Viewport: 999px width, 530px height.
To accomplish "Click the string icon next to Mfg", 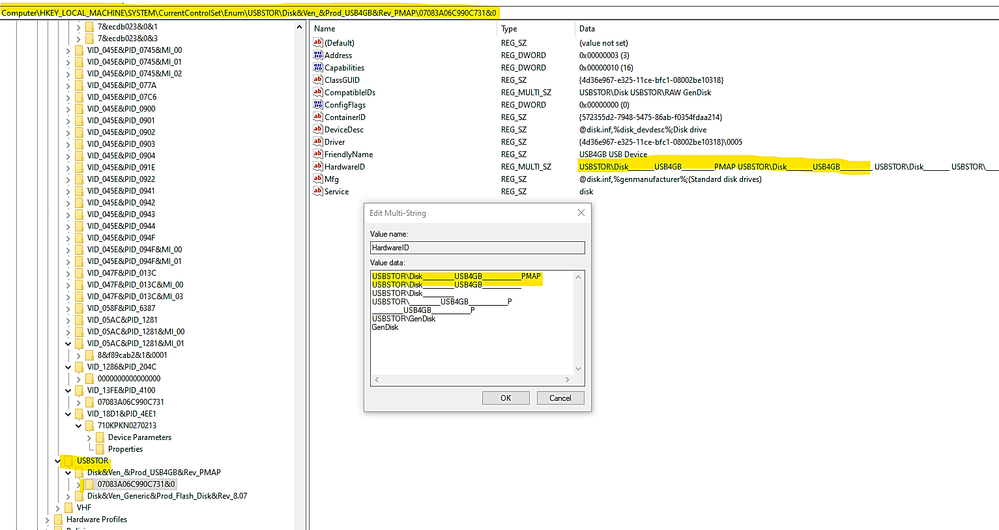I will pos(318,180).
